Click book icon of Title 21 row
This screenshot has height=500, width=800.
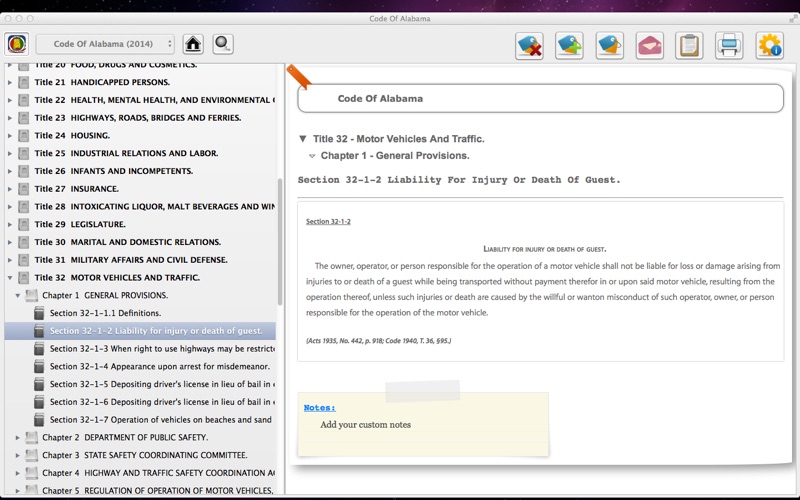[23, 82]
